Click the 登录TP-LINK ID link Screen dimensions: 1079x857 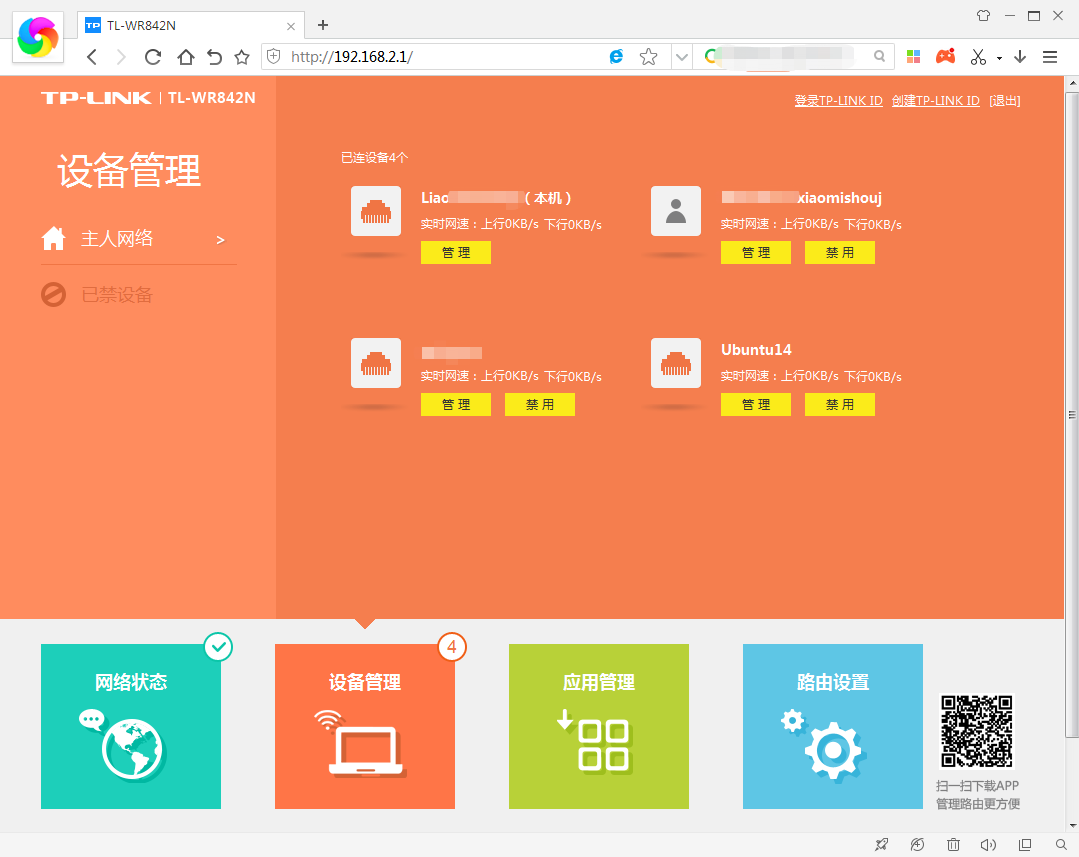[x=838, y=100]
